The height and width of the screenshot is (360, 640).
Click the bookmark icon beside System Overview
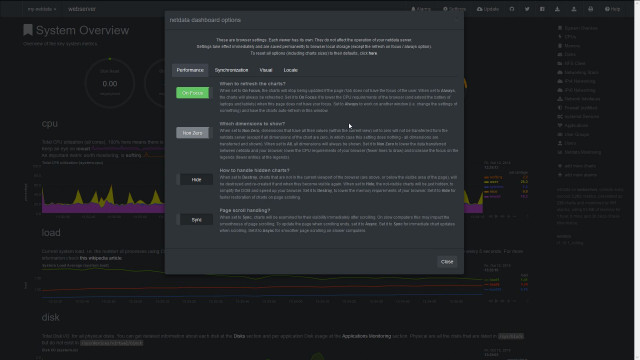[x=28, y=30]
